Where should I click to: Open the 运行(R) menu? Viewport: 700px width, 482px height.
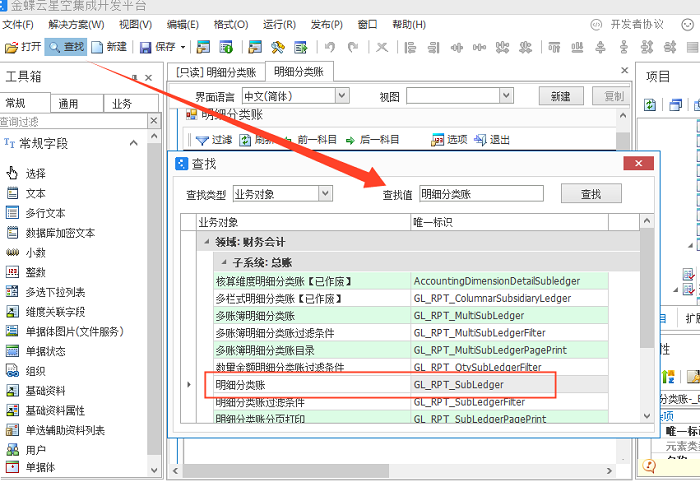[279, 24]
